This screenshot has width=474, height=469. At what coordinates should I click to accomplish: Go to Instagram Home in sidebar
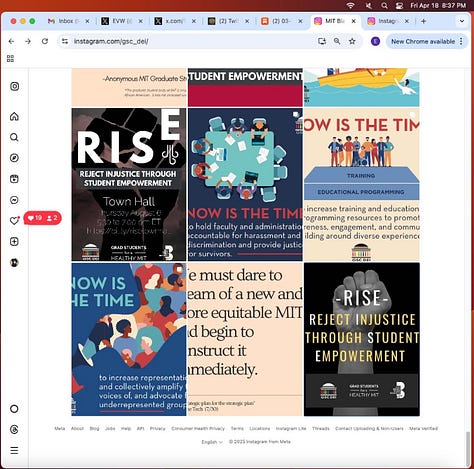(x=14, y=116)
